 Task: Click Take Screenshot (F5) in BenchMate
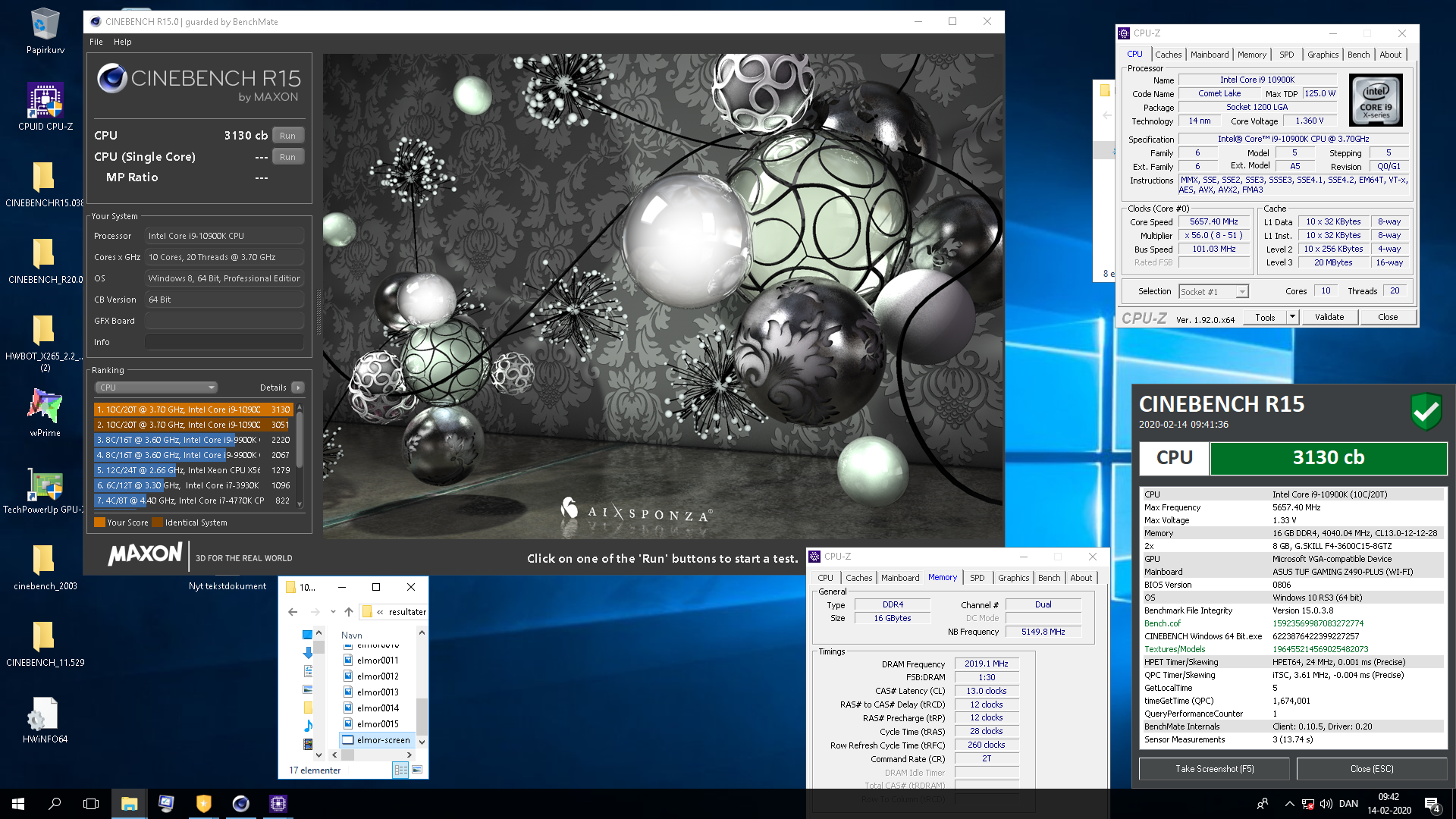click(x=1214, y=769)
